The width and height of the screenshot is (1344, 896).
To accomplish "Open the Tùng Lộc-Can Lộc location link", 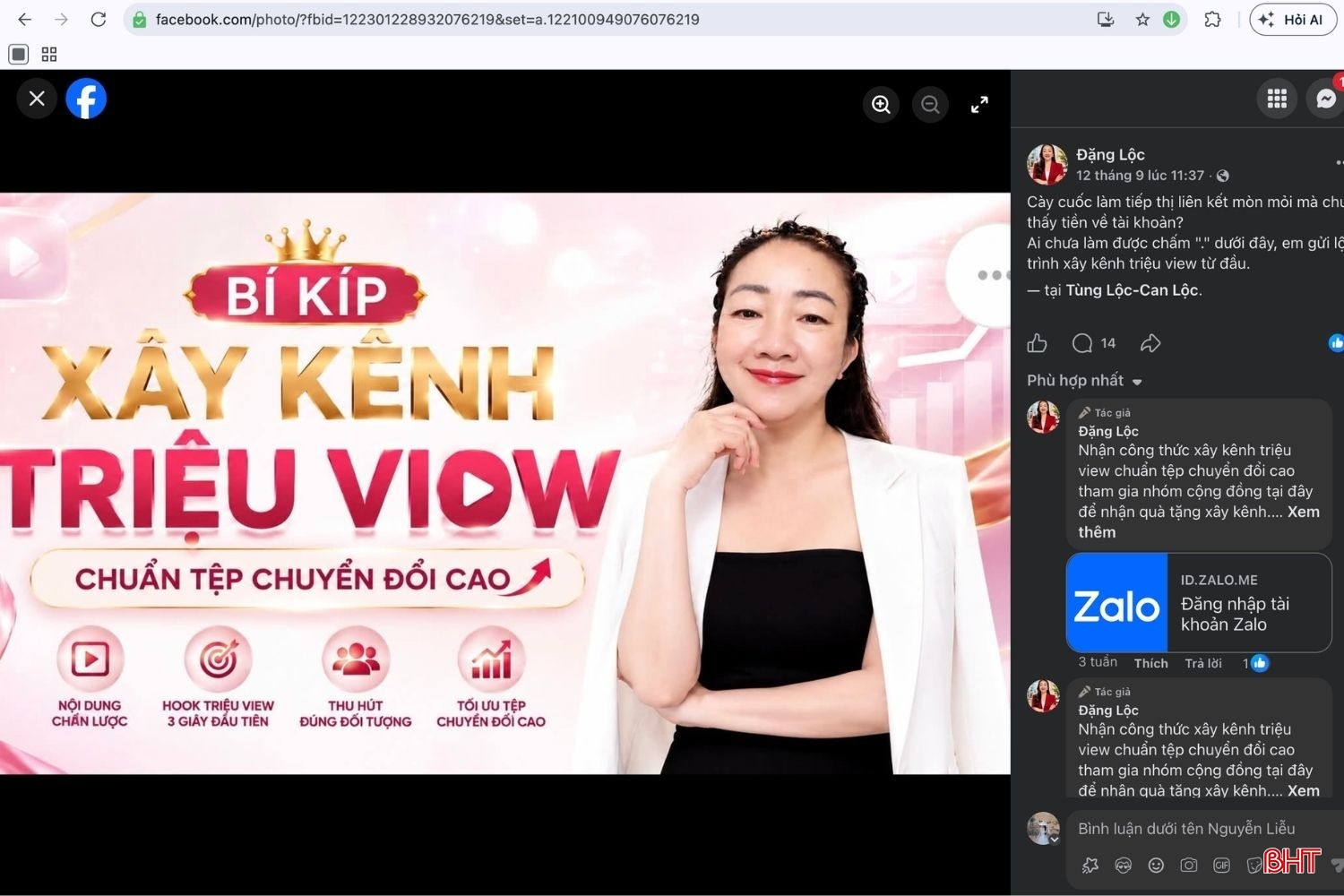I will tap(1132, 290).
